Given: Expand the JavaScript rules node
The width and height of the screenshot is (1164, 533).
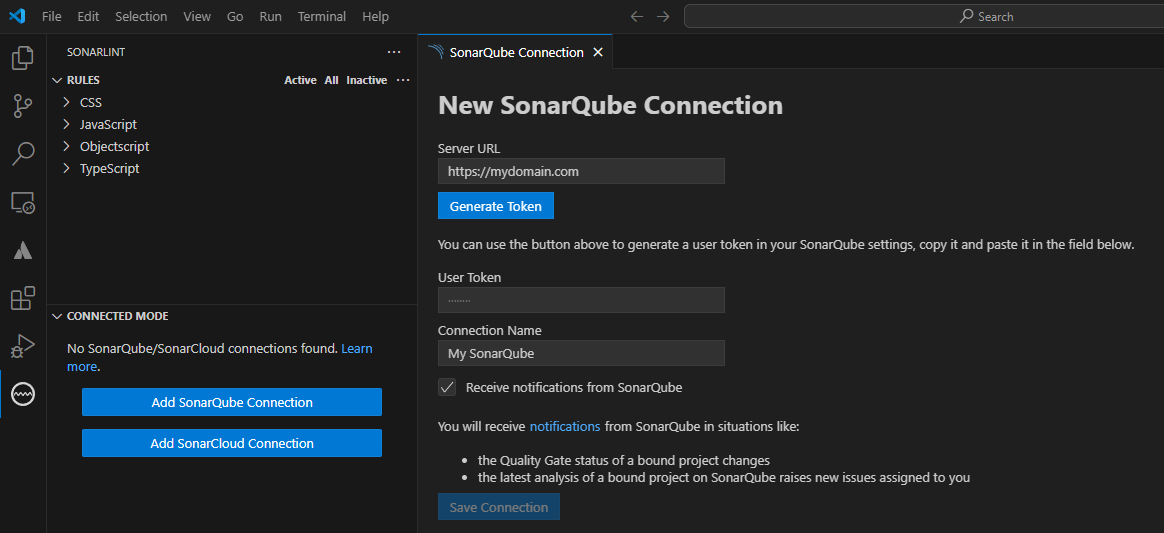Looking at the screenshot, I should tap(66, 125).
